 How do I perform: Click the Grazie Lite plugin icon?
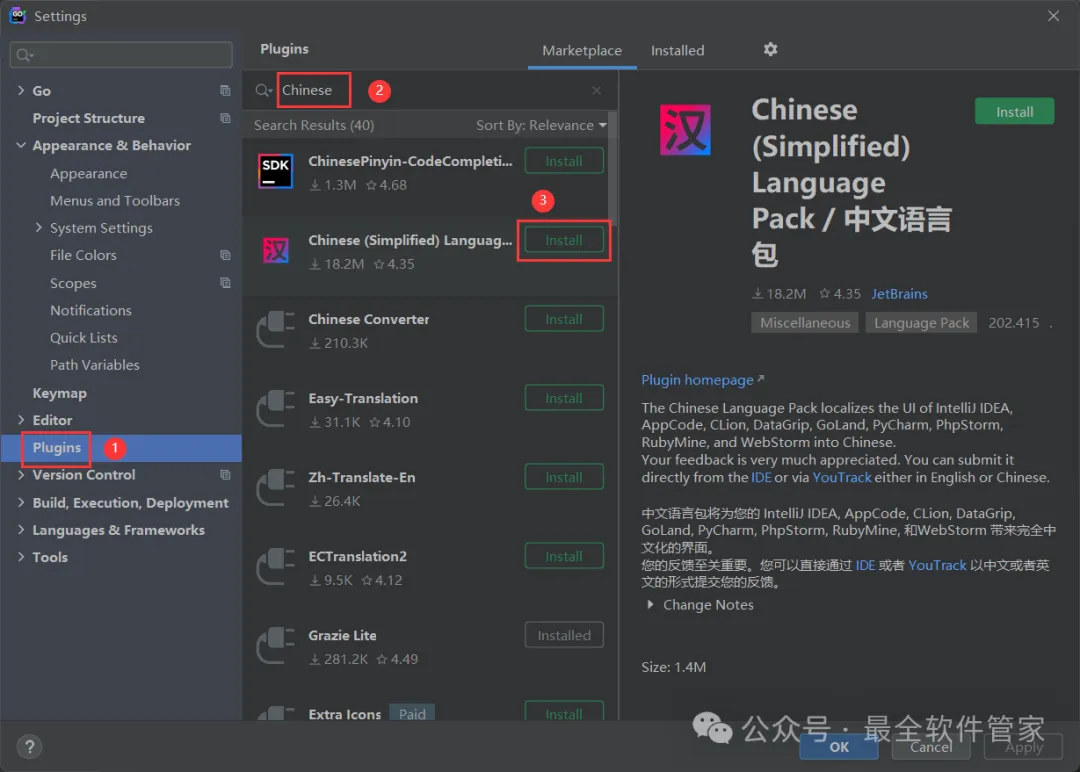(276, 645)
